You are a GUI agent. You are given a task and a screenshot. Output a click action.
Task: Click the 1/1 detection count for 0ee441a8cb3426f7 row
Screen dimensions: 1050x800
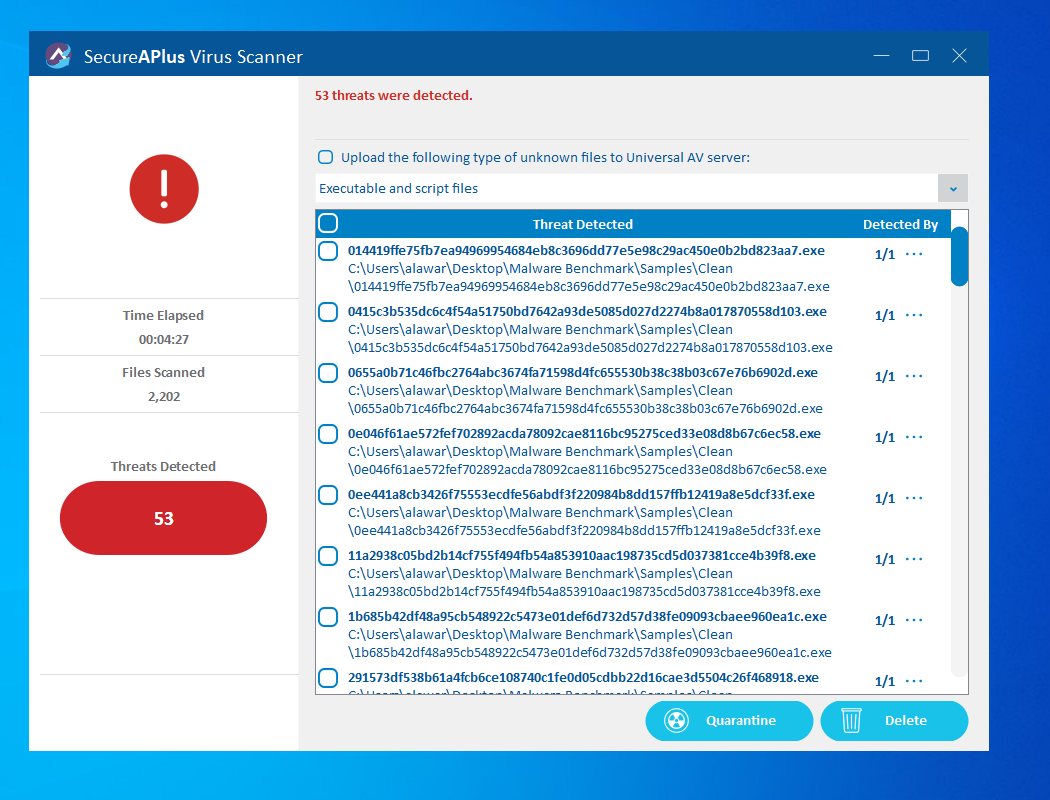885,498
